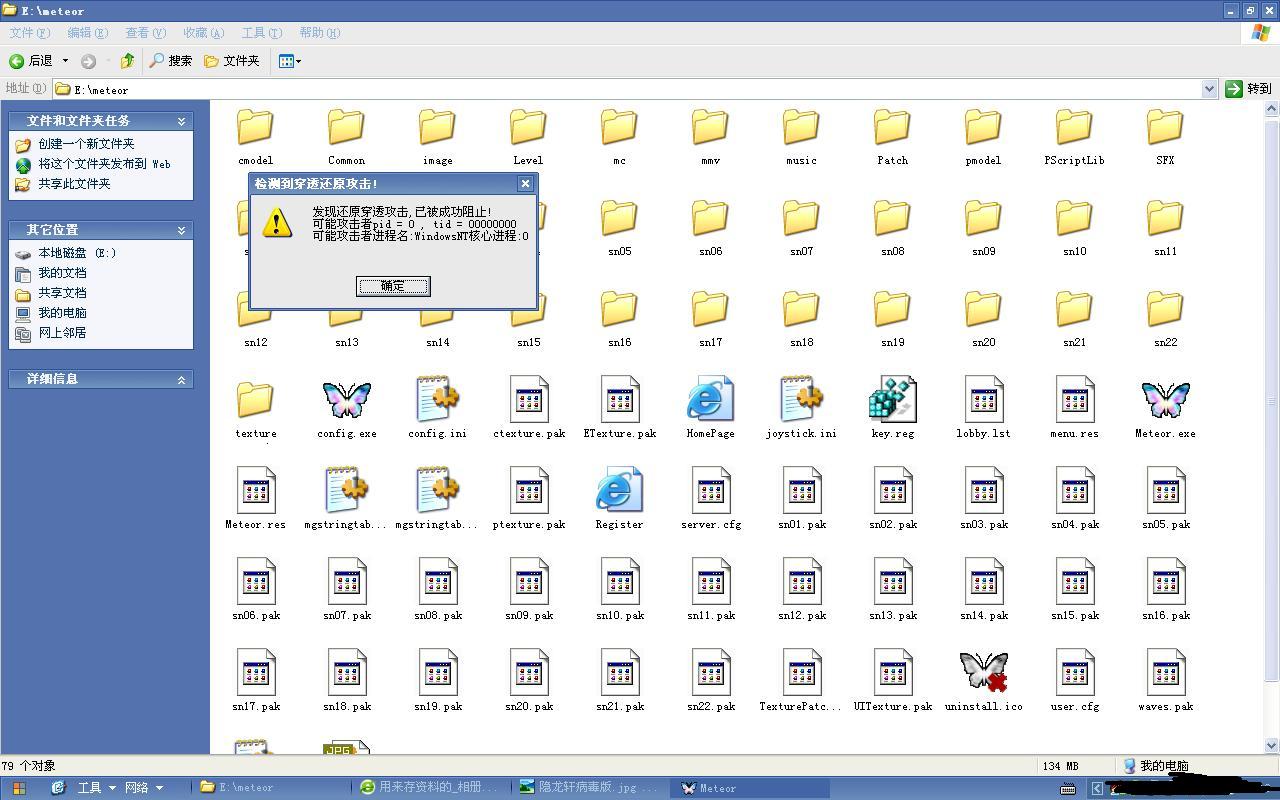Open 网上邻居 location
The image size is (1280, 800).
62,333
